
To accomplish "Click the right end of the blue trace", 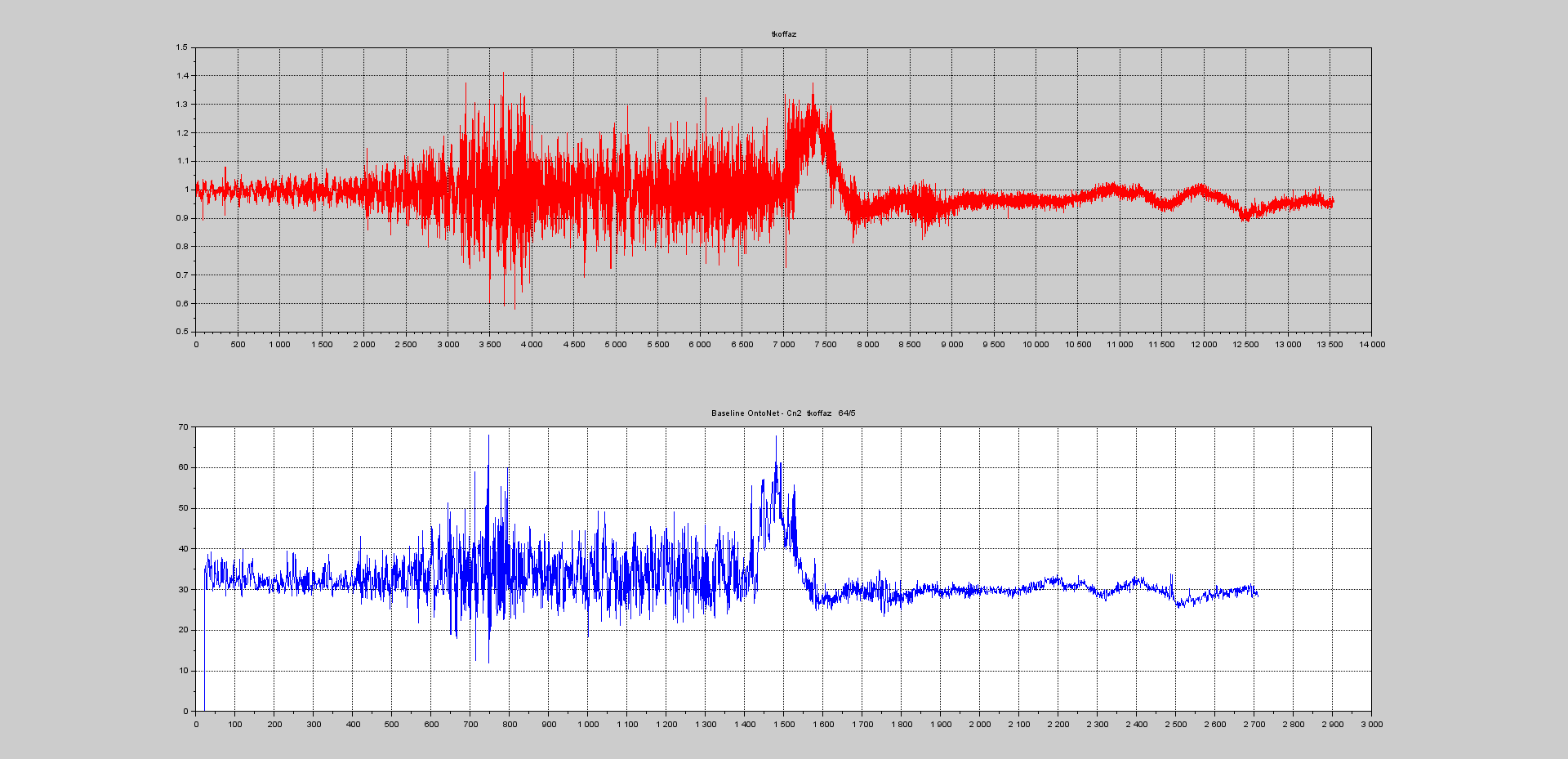I will pos(1257,595).
